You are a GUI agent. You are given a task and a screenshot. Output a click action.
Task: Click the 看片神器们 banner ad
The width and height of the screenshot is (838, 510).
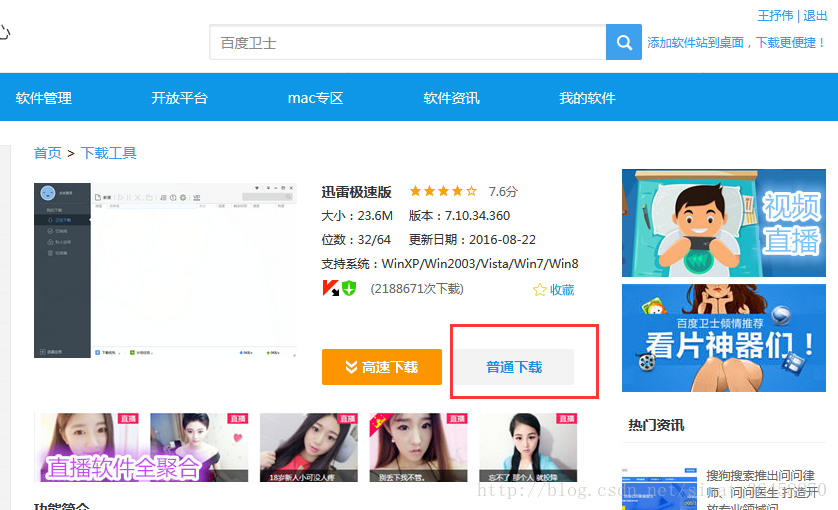click(724, 338)
